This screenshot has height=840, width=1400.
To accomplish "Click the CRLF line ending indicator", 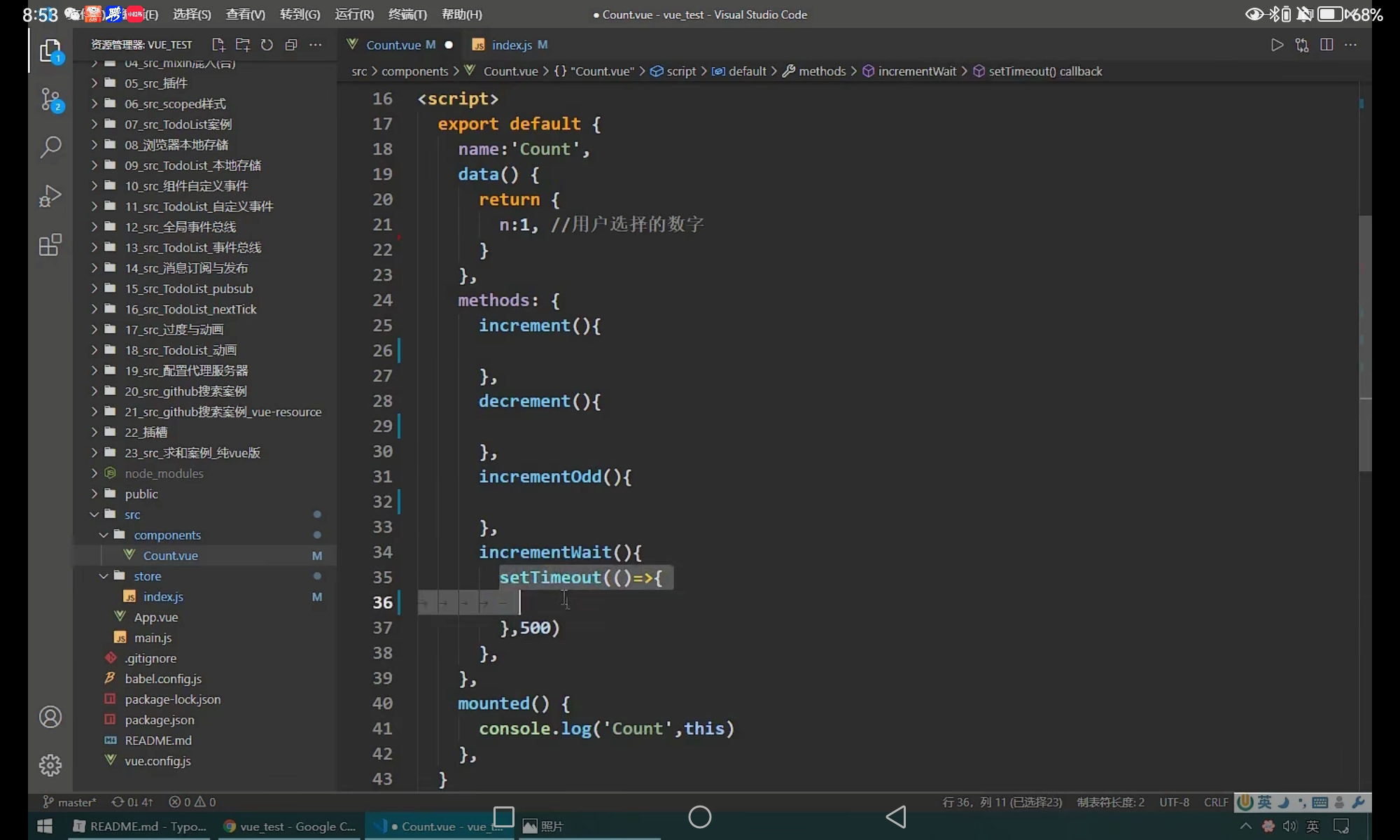I will (x=1216, y=802).
